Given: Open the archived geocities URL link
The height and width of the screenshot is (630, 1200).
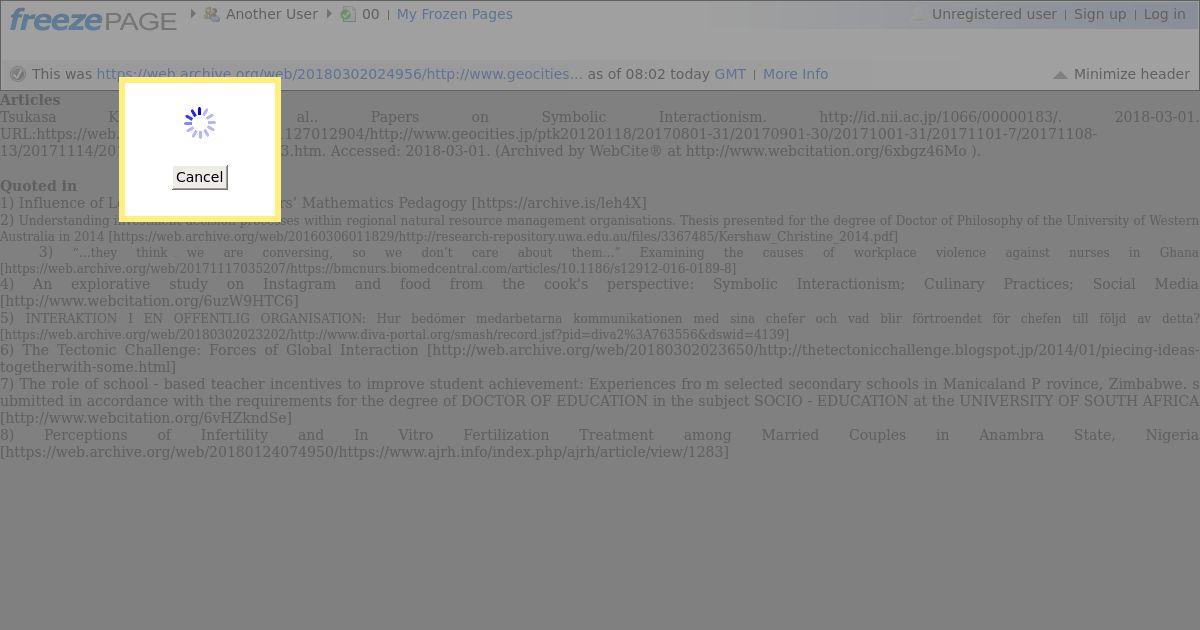Looking at the screenshot, I should [x=339, y=74].
